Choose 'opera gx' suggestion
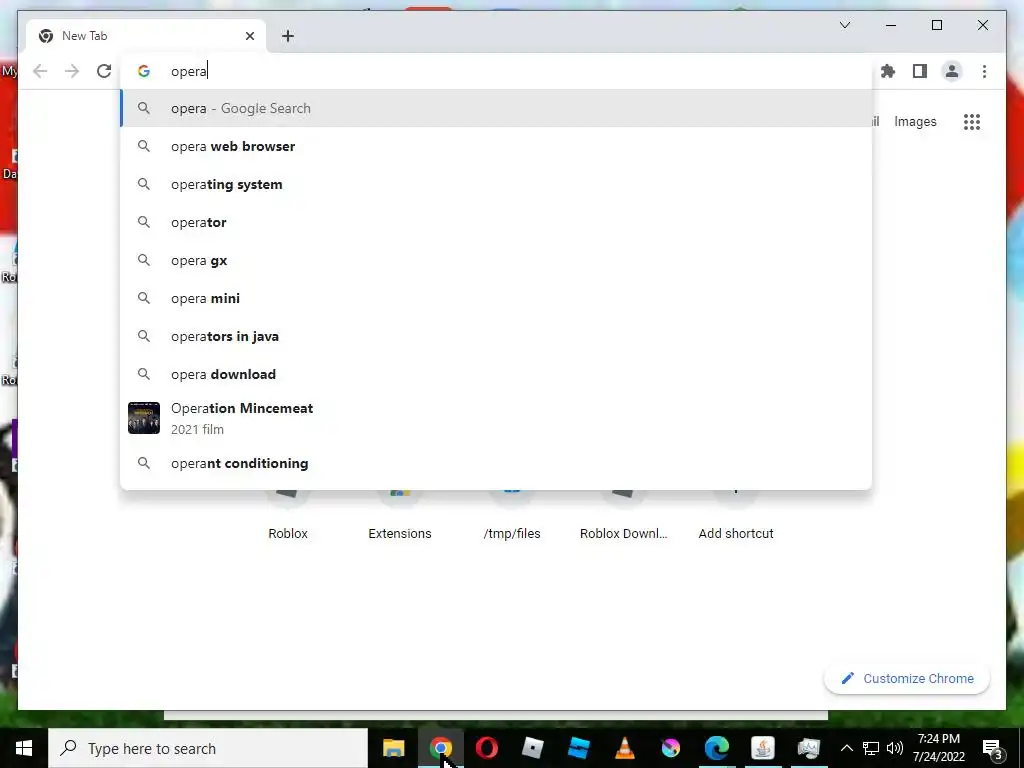This screenshot has height=768, width=1024. point(496,260)
